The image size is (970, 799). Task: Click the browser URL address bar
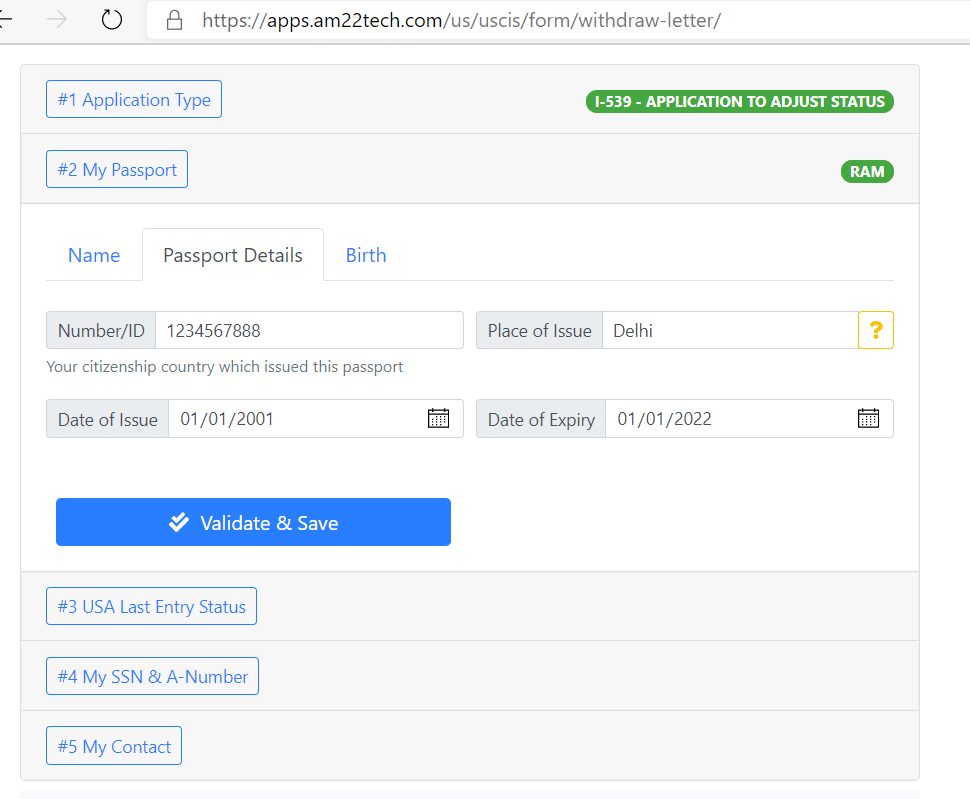pos(557,20)
